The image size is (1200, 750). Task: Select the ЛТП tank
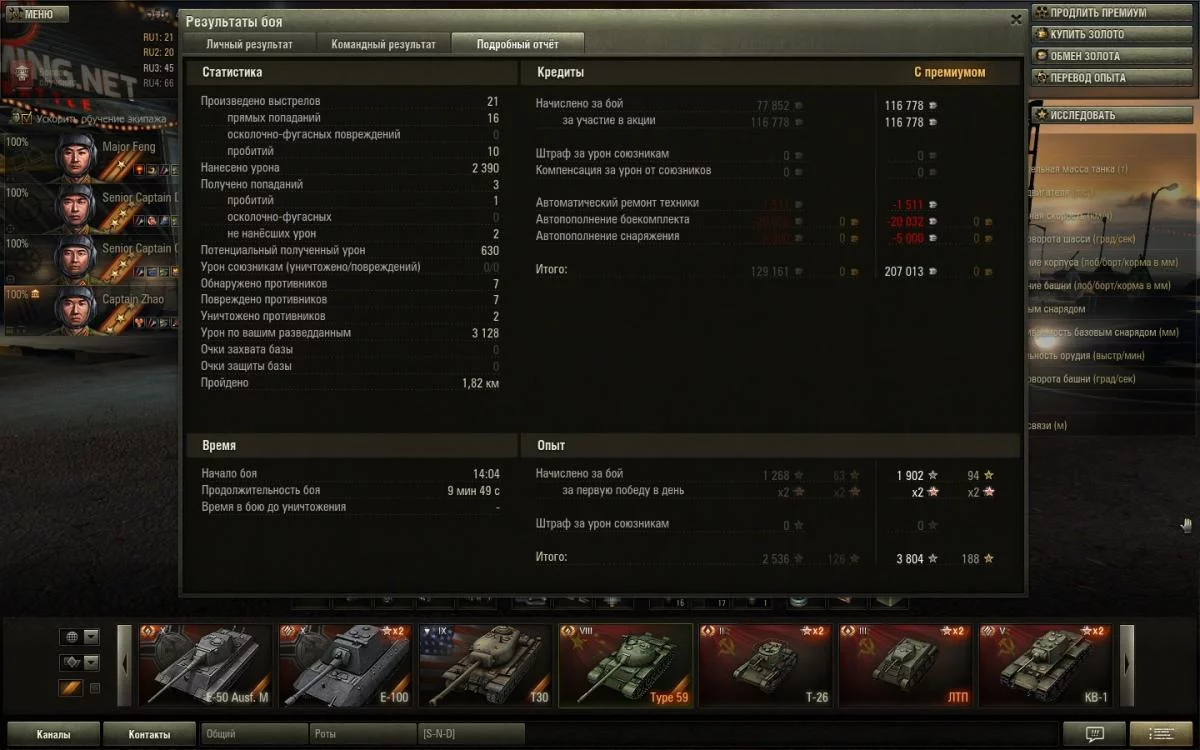pyautogui.click(x=905, y=665)
